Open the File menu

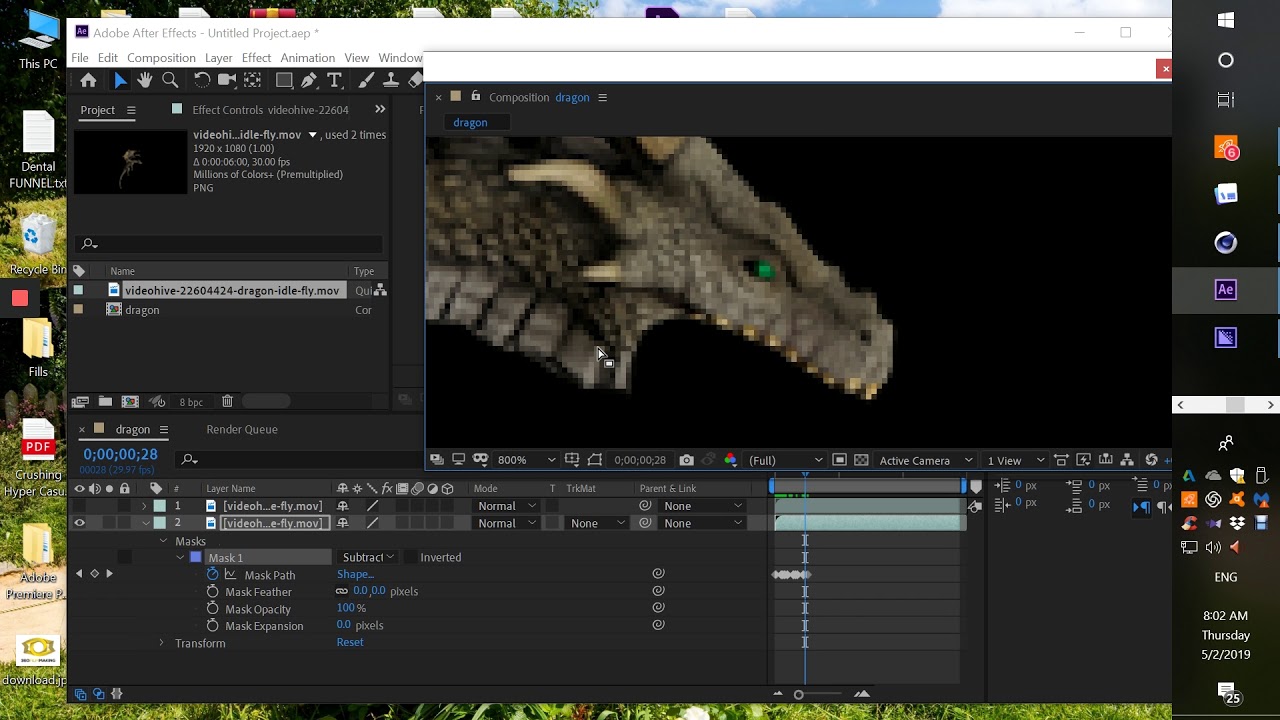tap(80, 58)
